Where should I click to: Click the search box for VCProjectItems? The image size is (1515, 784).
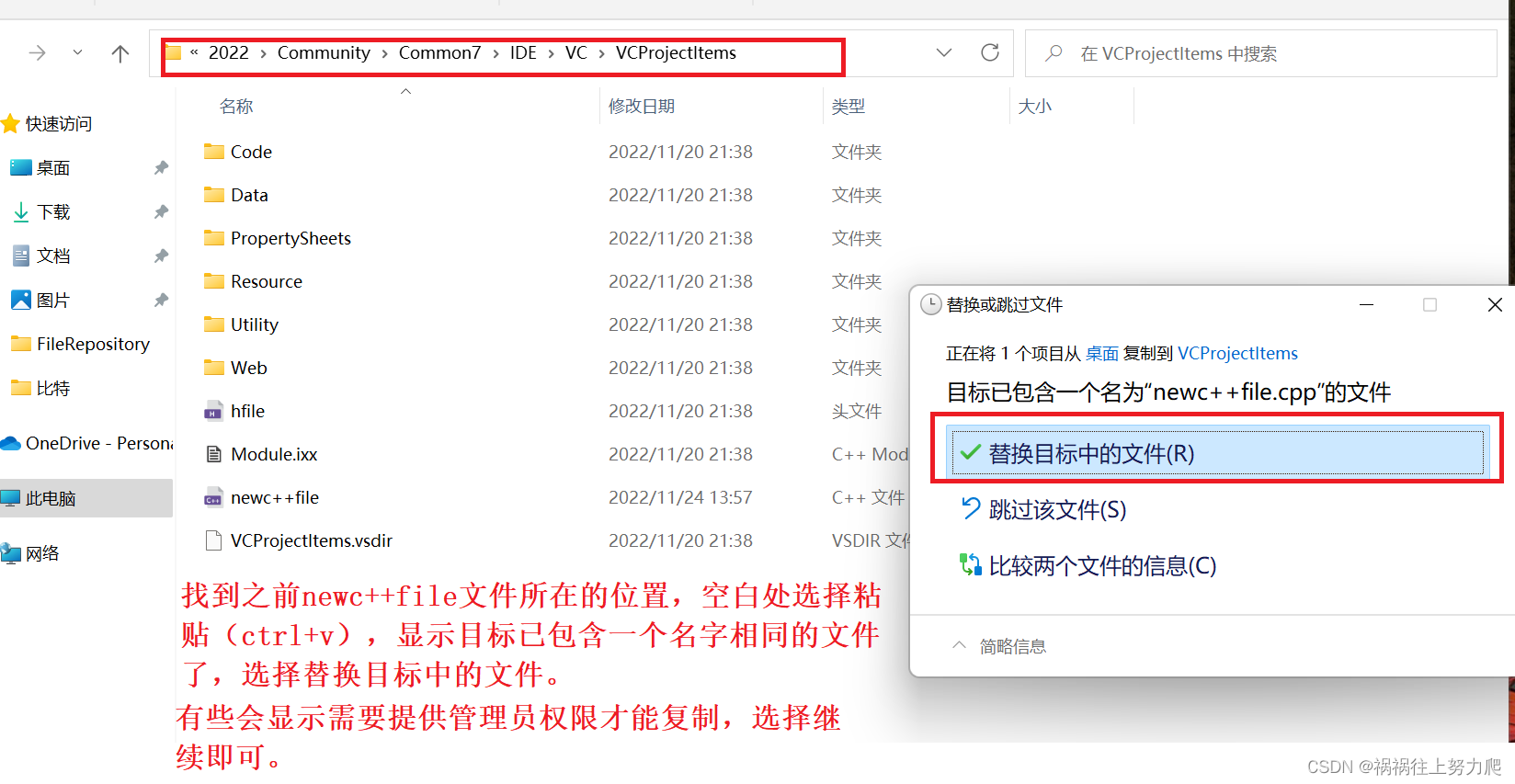click(x=1259, y=53)
